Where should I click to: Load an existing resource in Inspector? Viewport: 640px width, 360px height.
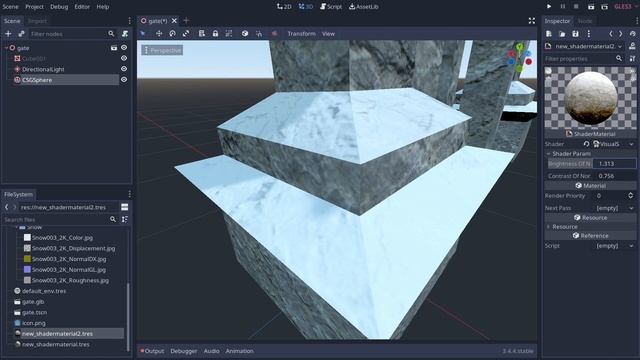[x=562, y=34]
